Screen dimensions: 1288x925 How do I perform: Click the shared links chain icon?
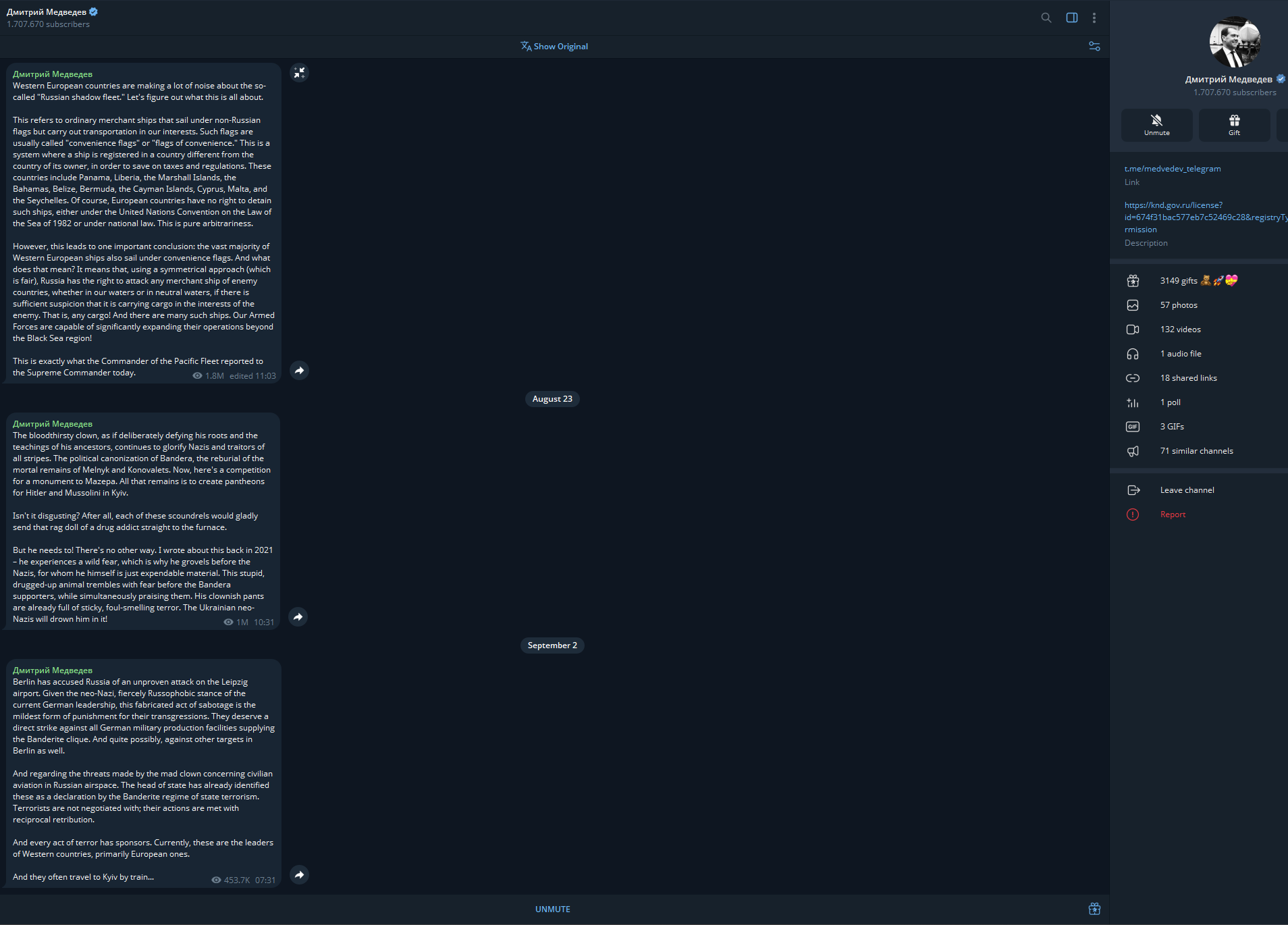click(x=1133, y=378)
